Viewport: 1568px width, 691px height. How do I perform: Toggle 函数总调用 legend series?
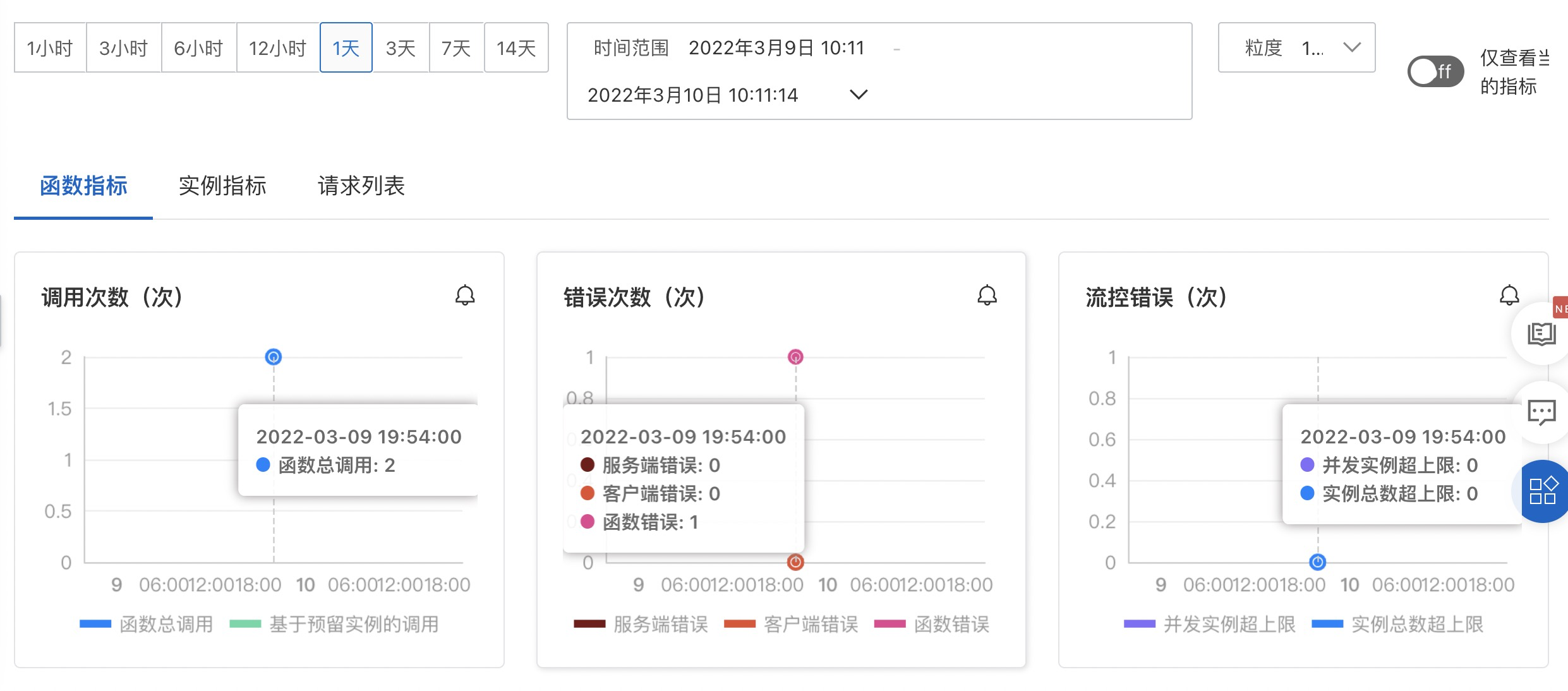pos(147,624)
